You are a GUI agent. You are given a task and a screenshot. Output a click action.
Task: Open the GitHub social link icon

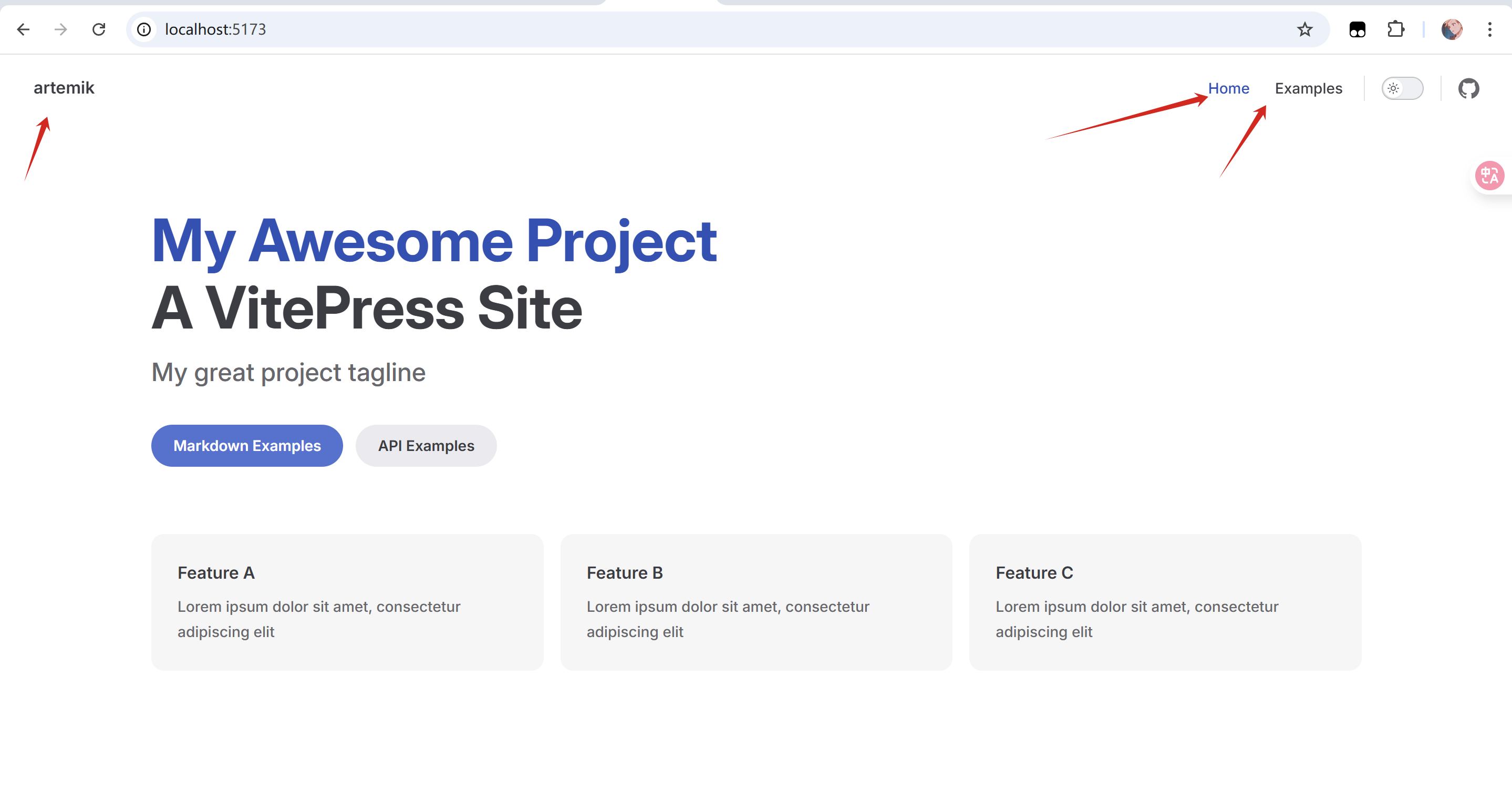click(x=1468, y=89)
